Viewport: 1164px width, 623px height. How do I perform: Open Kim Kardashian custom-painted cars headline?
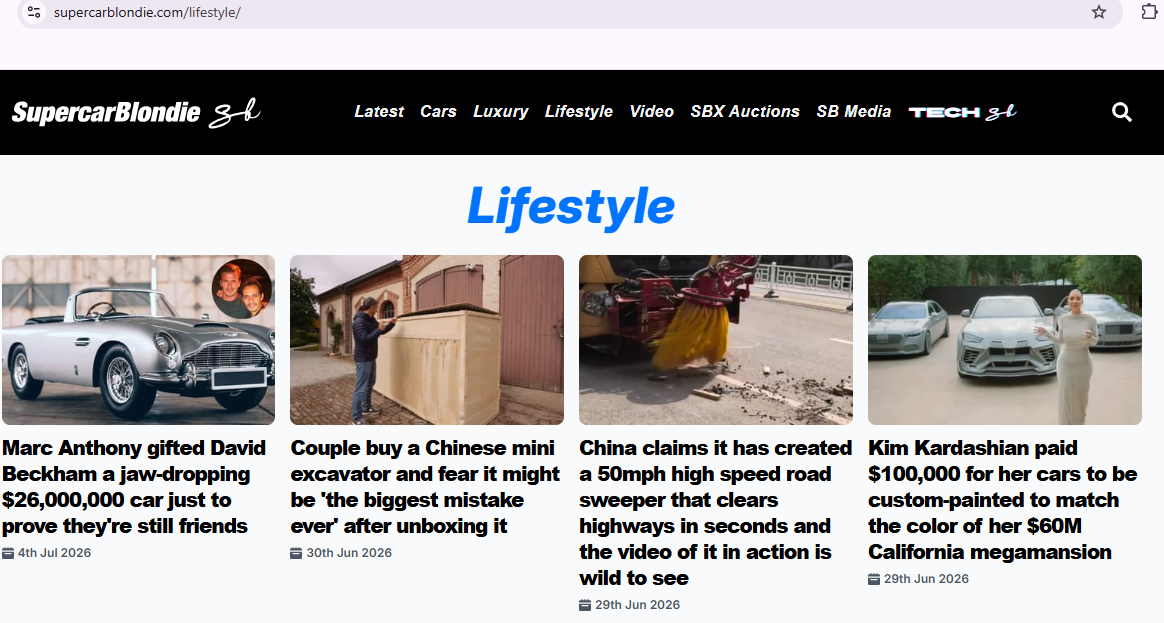(x=1002, y=500)
